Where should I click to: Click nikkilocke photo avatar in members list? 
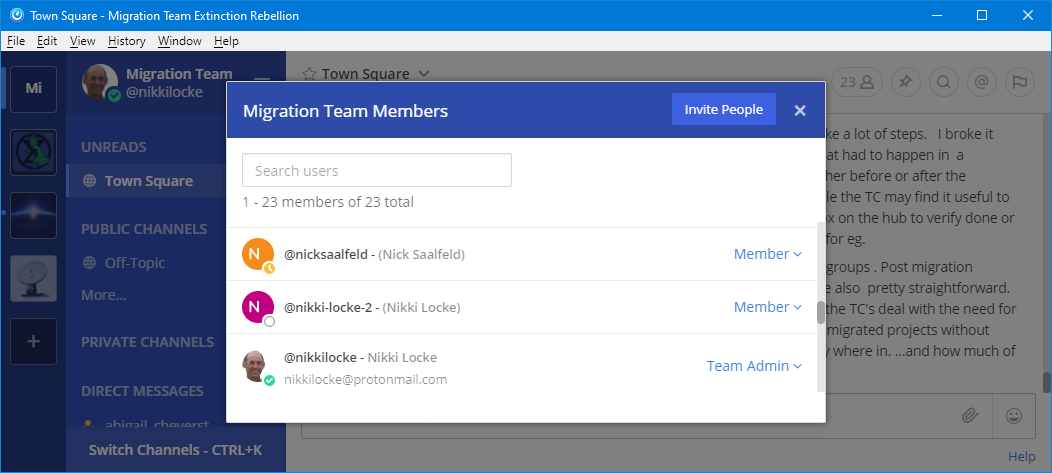[x=254, y=366]
